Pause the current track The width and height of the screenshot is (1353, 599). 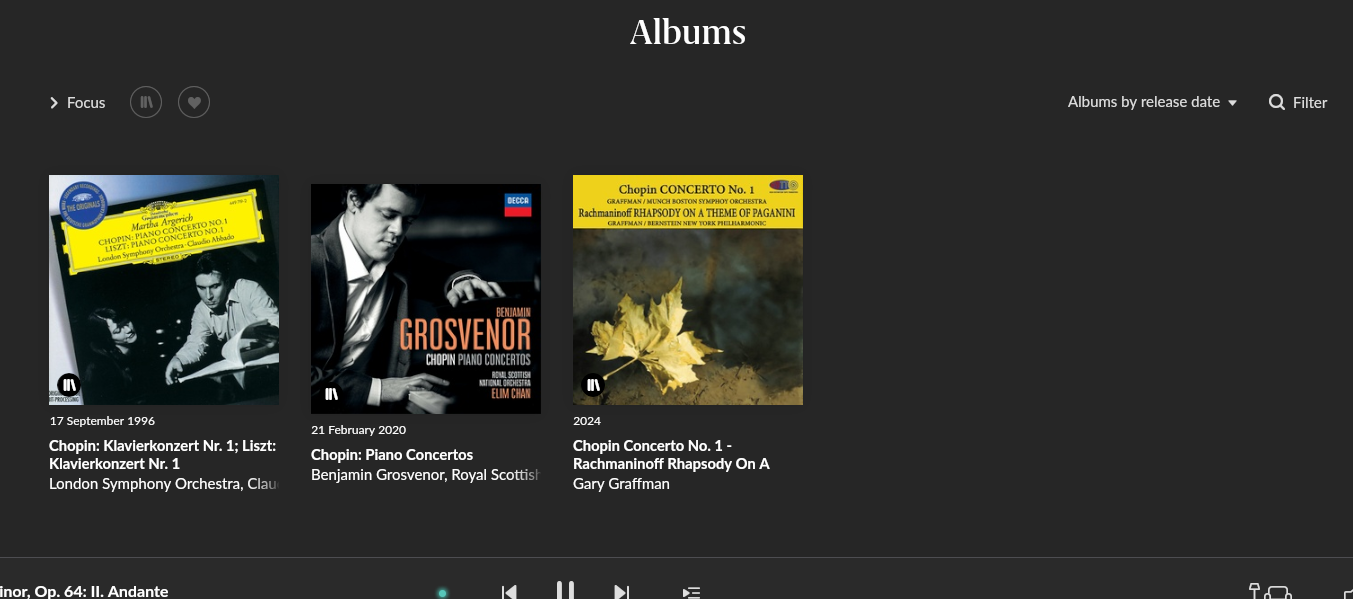pos(565,591)
